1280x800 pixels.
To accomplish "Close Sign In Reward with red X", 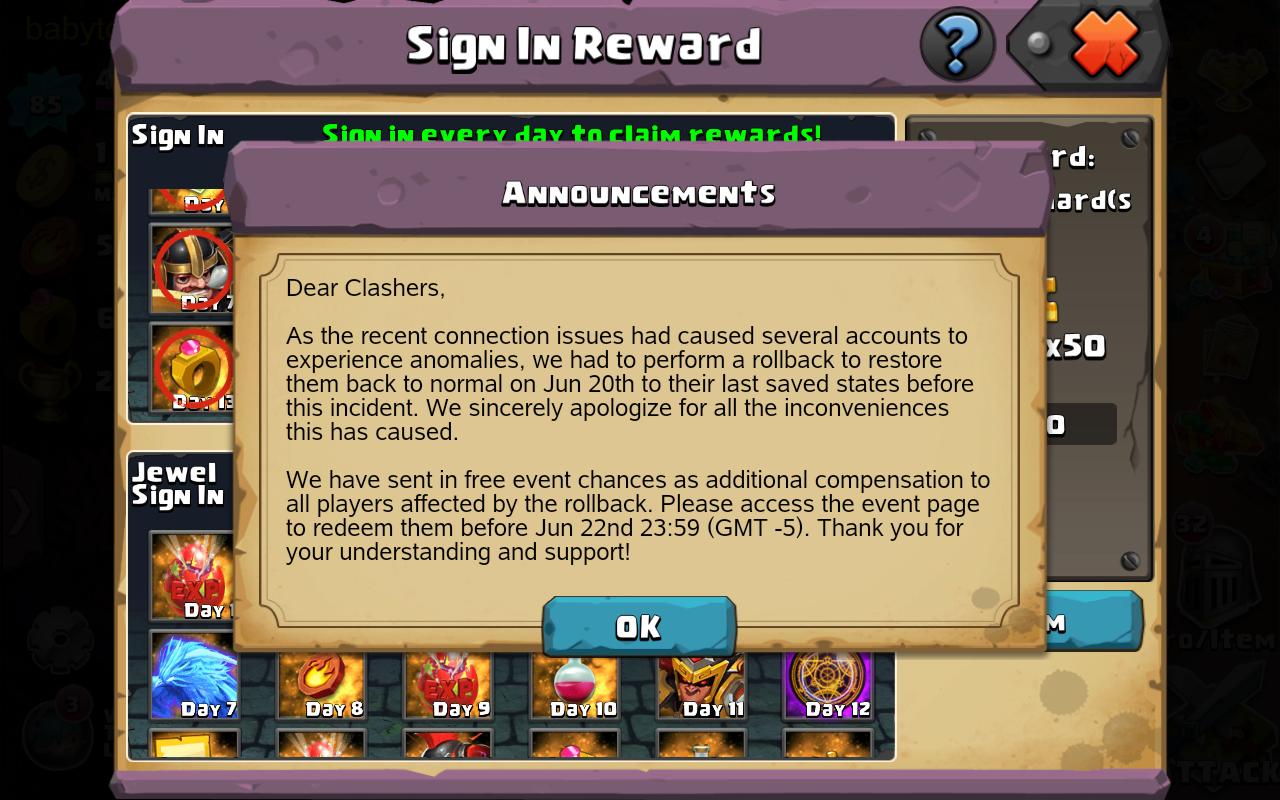I will coord(1105,44).
